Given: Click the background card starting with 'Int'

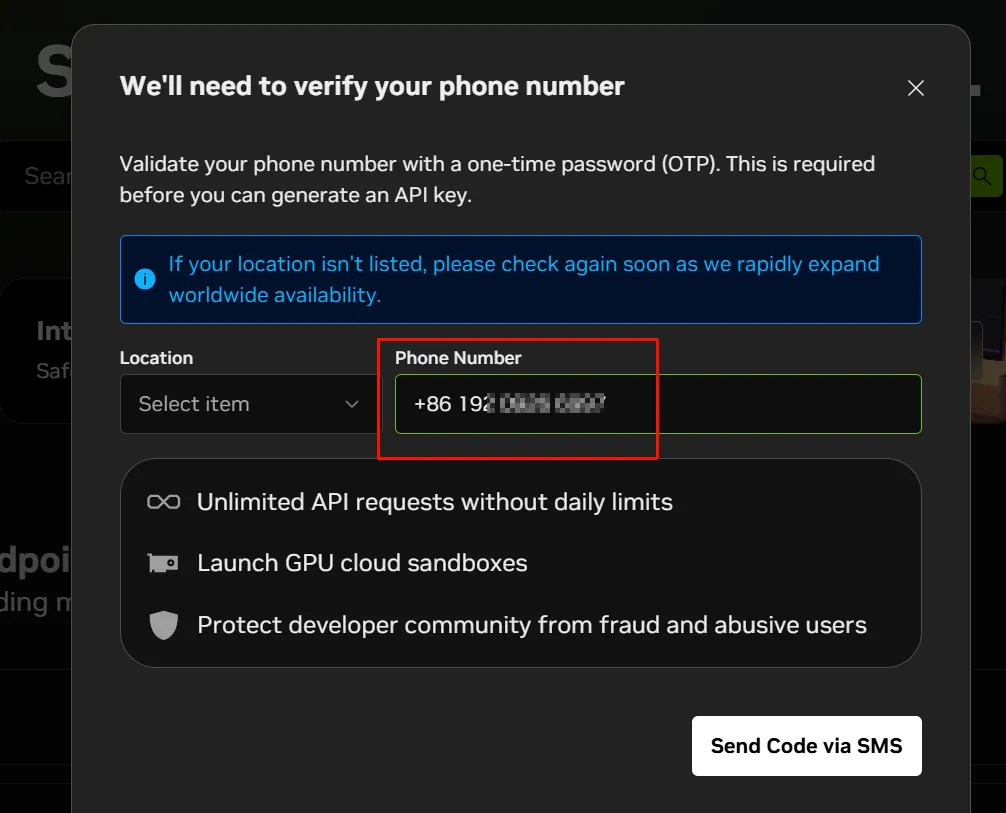Looking at the screenshot, I should pyautogui.click(x=40, y=350).
